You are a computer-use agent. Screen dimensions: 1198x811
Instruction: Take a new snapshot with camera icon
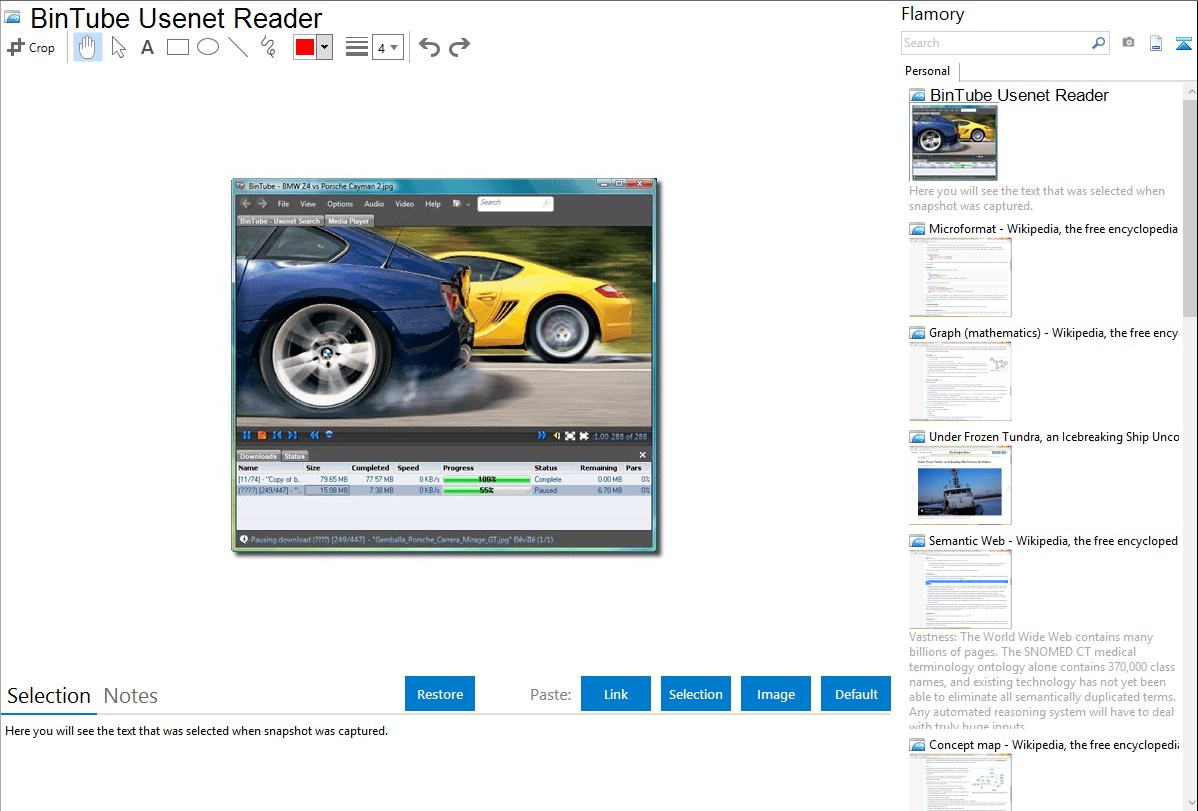(x=1128, y=43)
